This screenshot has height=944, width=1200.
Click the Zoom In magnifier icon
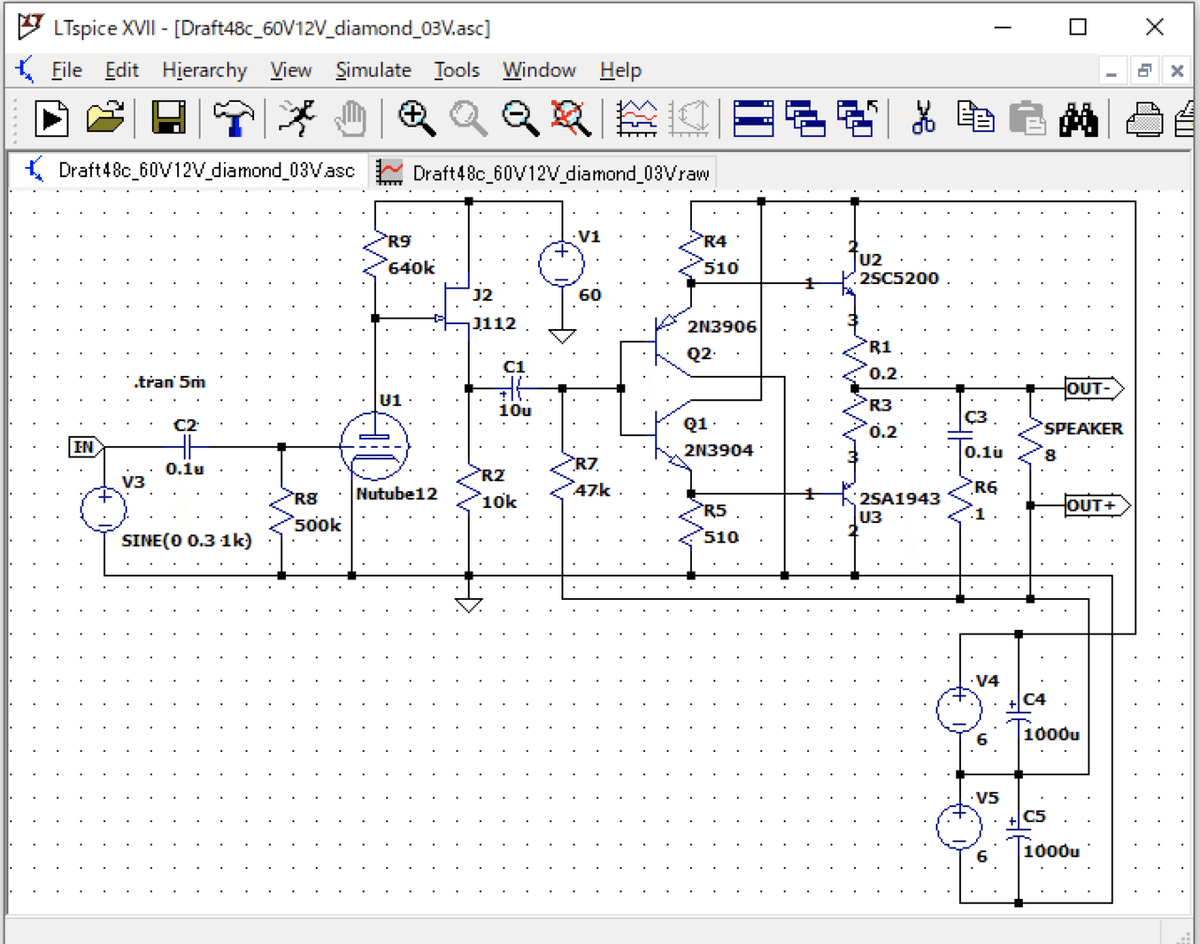click(x=415, y=119)
